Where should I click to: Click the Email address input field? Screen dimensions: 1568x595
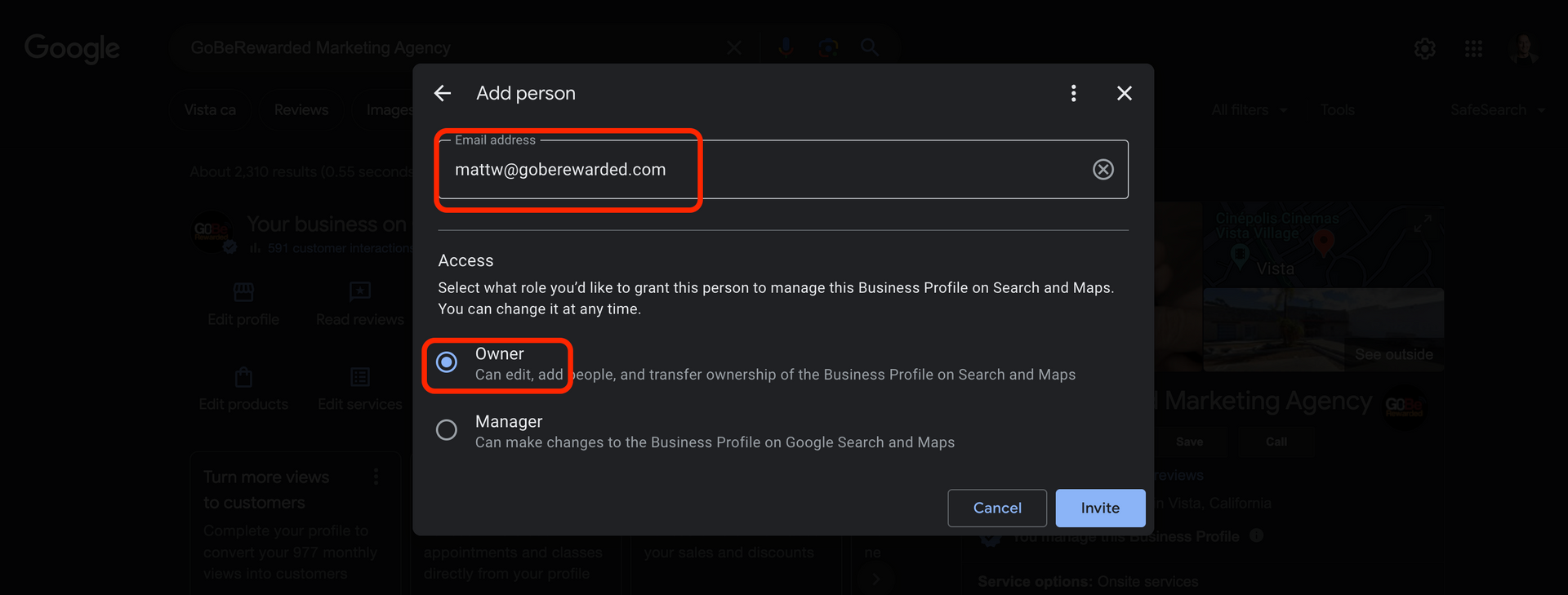point(783,169)
